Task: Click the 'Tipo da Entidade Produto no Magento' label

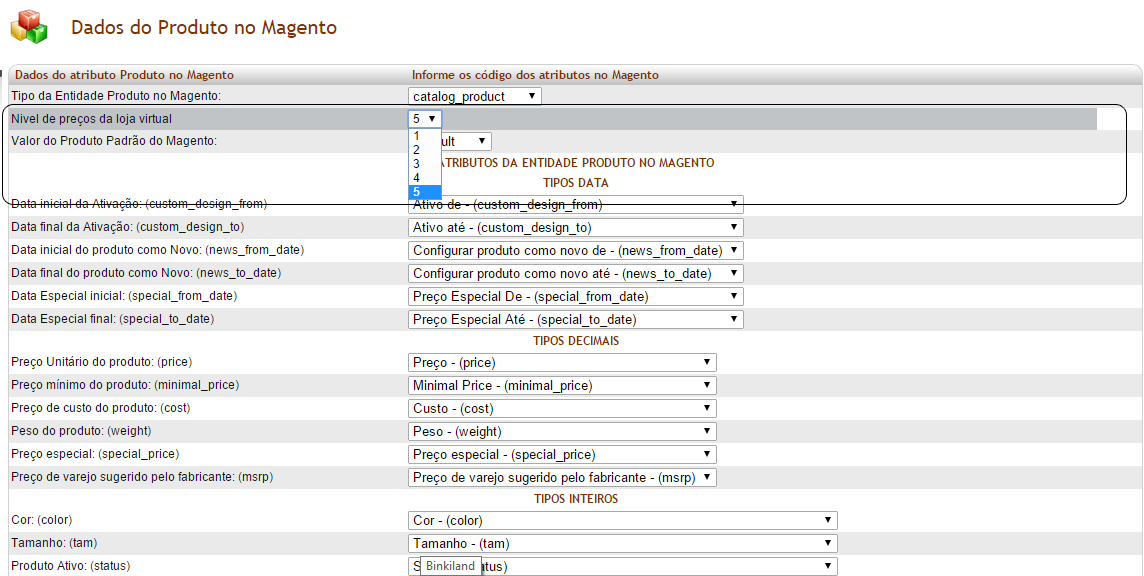Action: 116,96
